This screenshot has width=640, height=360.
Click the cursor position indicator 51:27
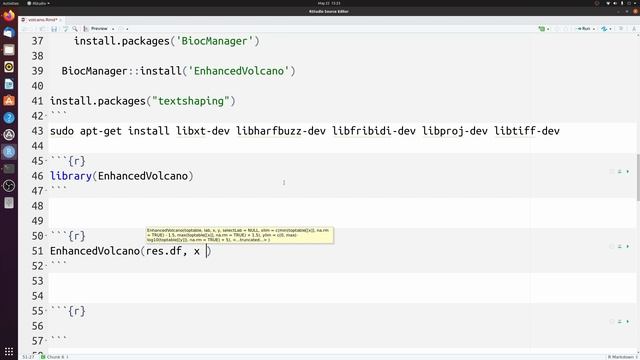(28, 357)
